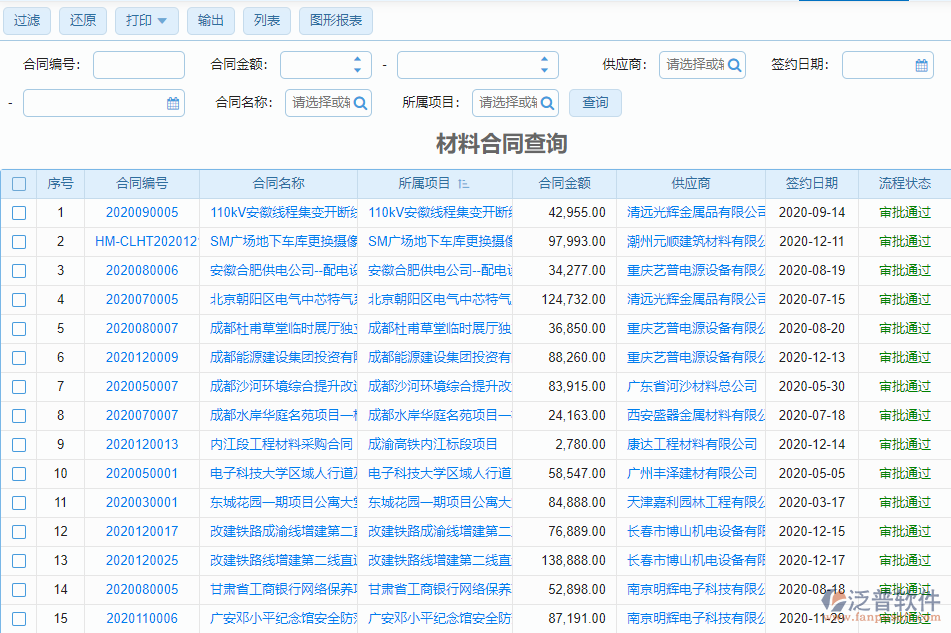The height and width of the screenshot is (633, 951).
Task: Click the 过滤 filter toolbar button
Action: point(27,20)
